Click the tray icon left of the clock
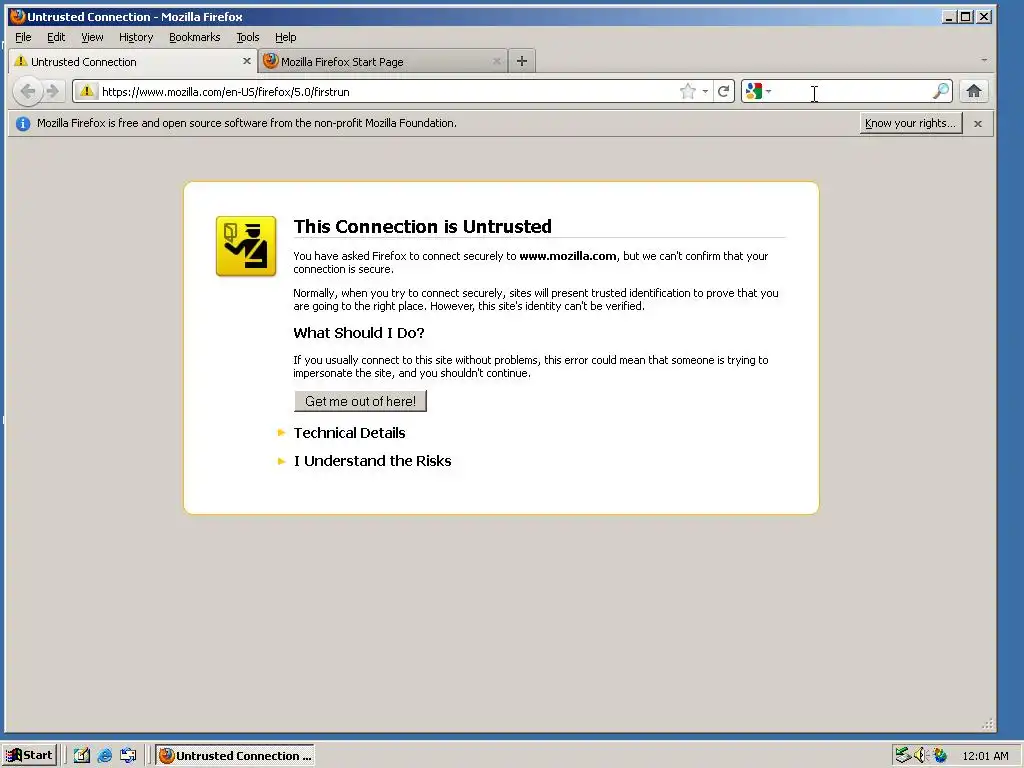The width and height of the screenshot is (1024, 768). tap(940, 756)
